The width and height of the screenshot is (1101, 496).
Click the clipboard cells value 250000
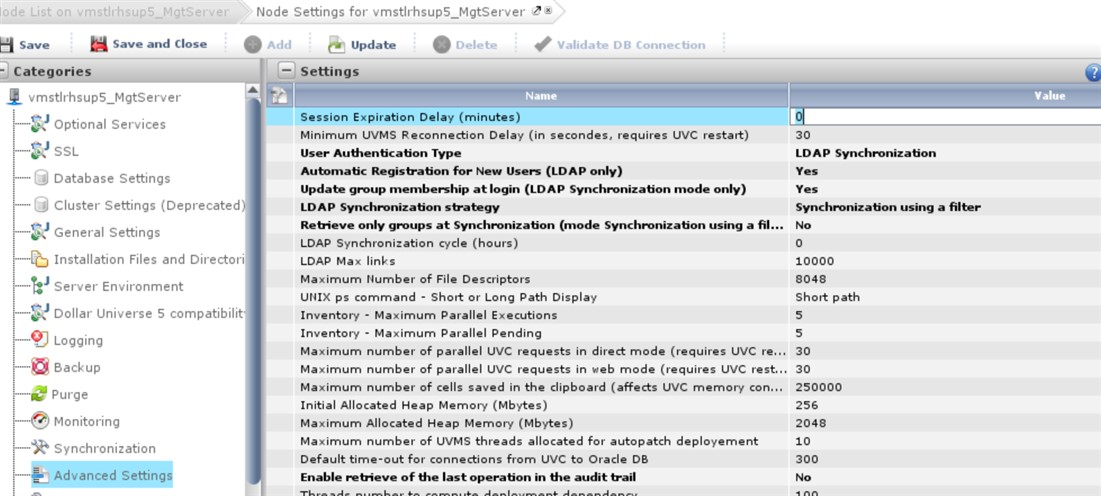[x=818, y=387]
